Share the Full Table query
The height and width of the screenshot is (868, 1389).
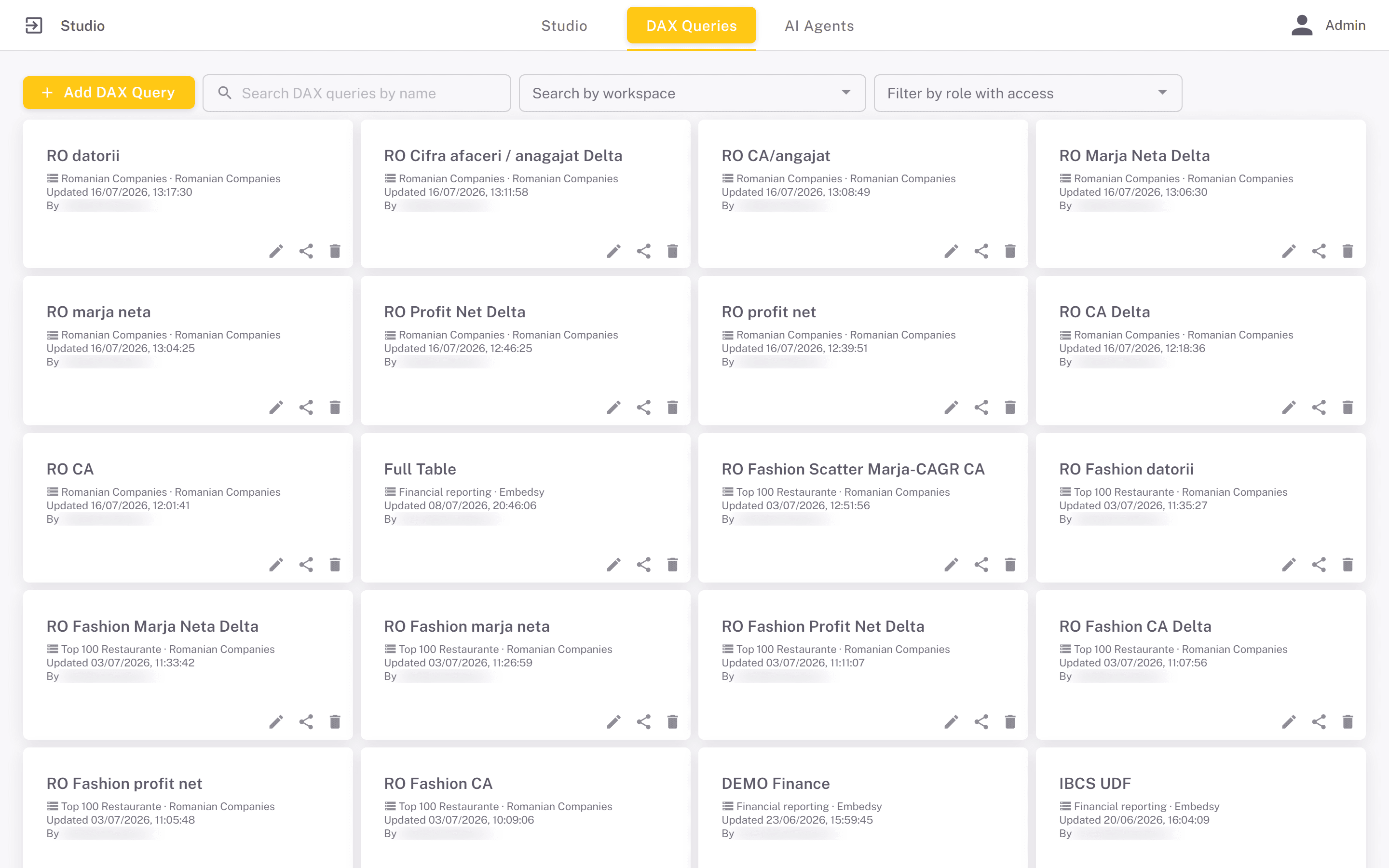[643, 565]
